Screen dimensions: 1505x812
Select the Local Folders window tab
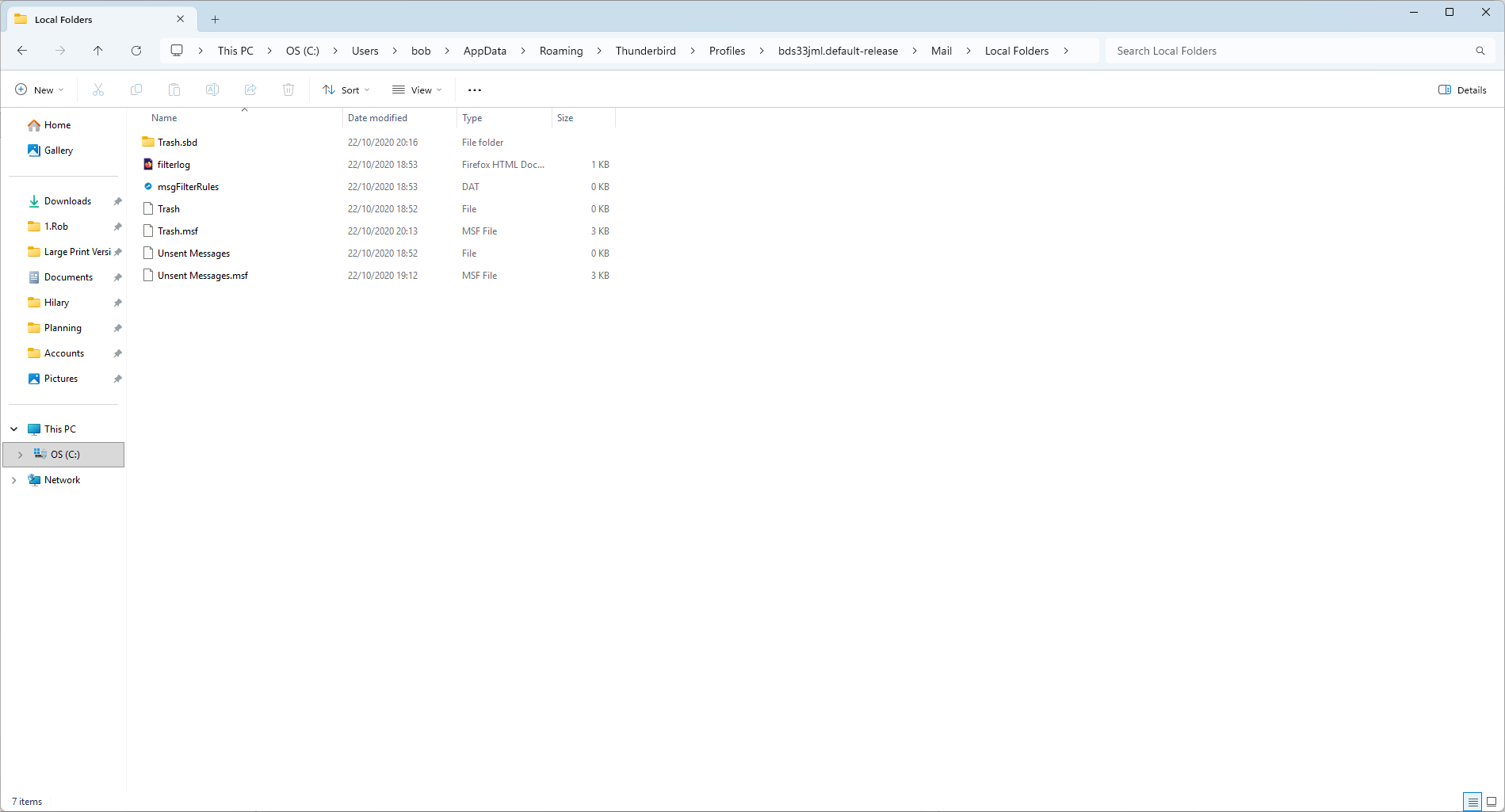click(x=101, y=19)
